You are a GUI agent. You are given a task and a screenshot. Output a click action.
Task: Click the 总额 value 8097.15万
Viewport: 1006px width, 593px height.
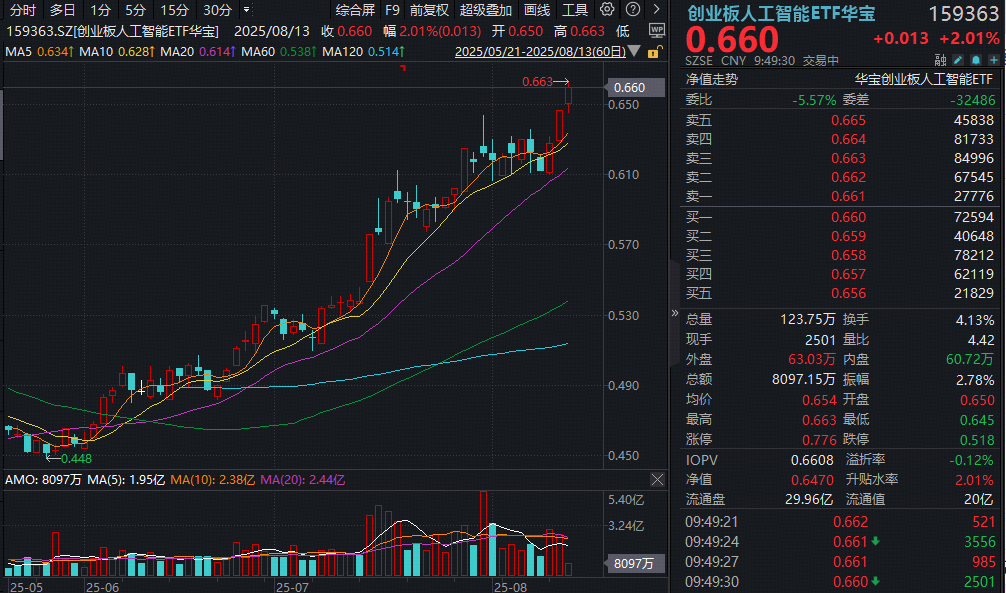(803, 379)
